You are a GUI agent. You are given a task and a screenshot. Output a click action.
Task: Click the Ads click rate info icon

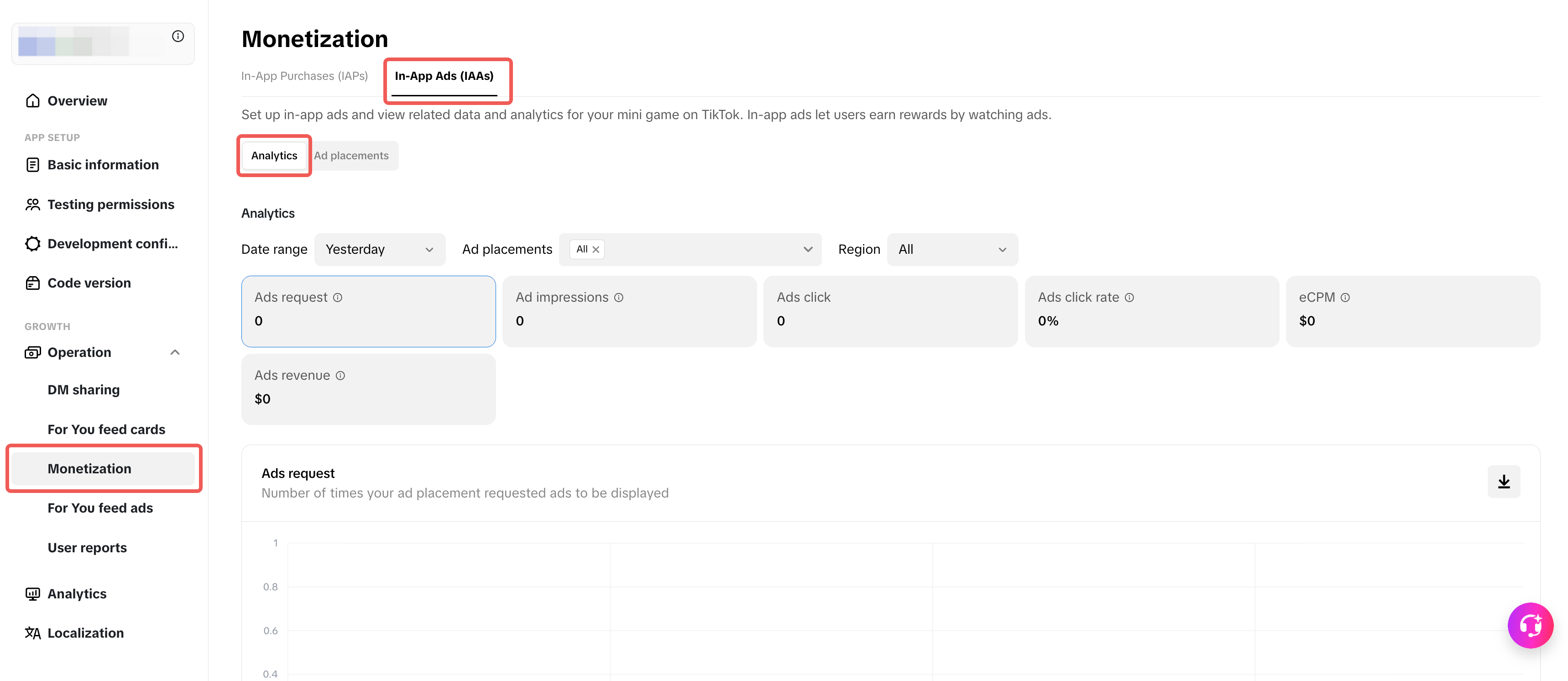coord(1129,298)
